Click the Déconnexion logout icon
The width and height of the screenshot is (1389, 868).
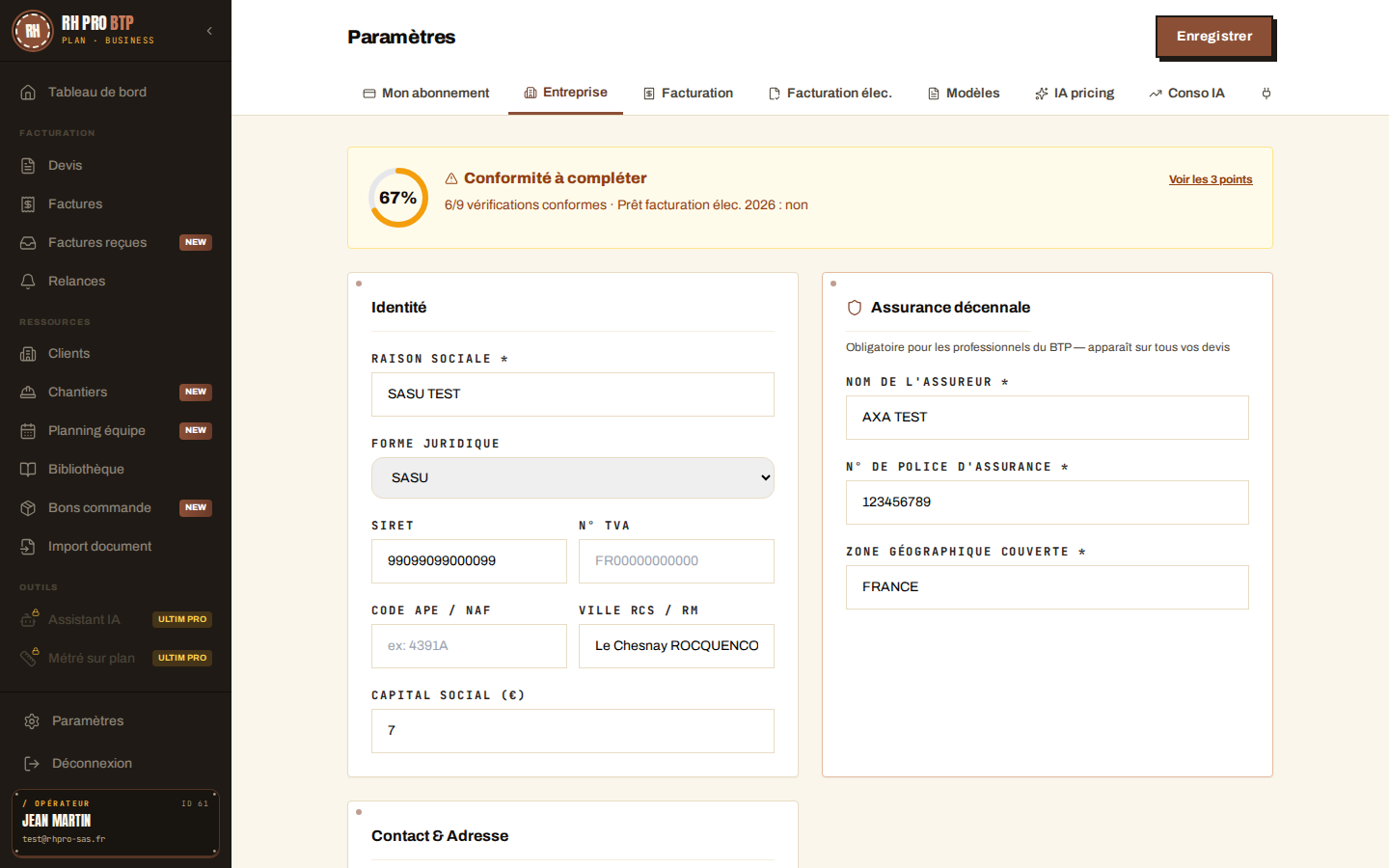[x=32, y=764]
